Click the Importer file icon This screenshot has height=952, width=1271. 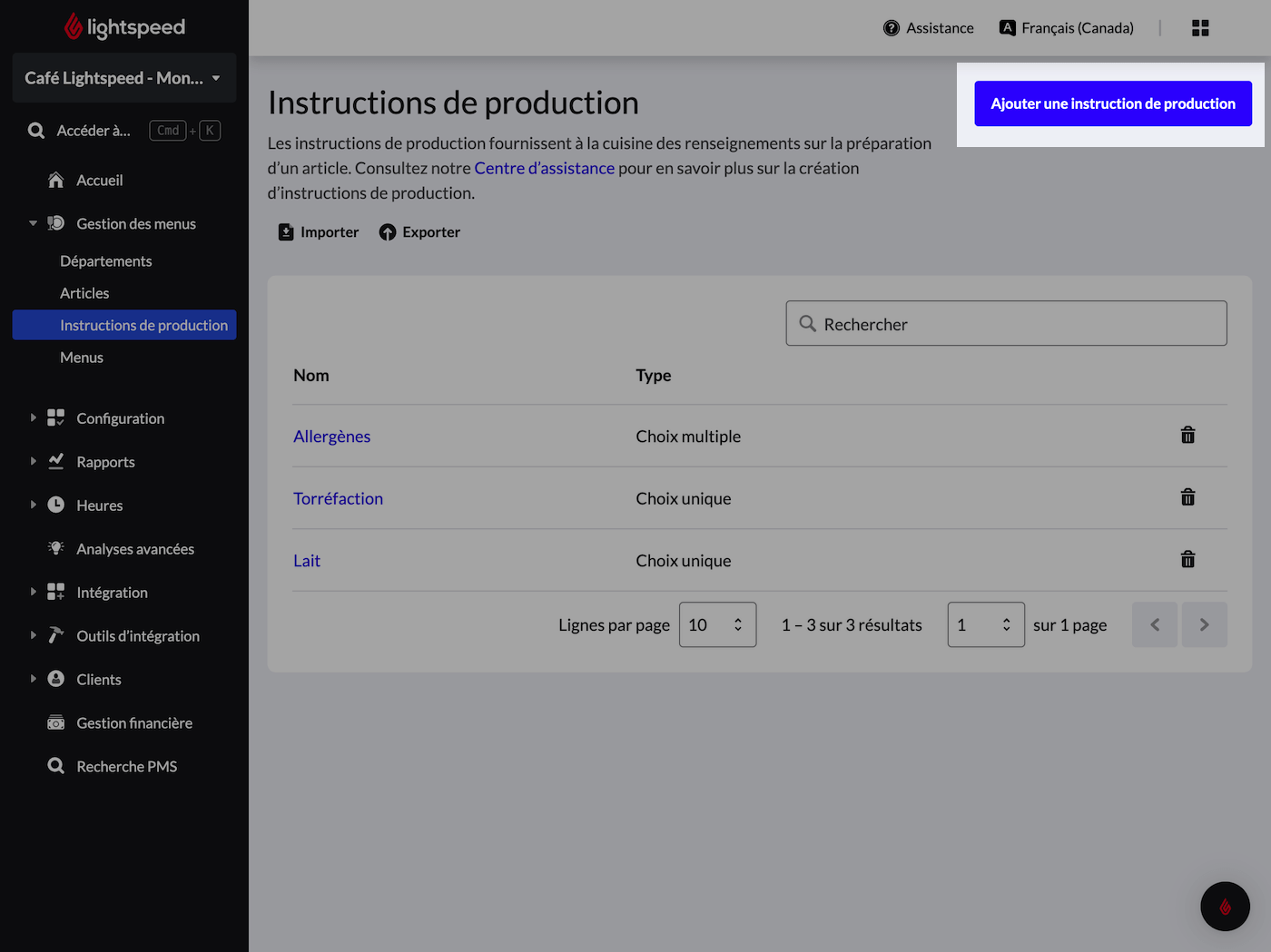coord(286,232)
